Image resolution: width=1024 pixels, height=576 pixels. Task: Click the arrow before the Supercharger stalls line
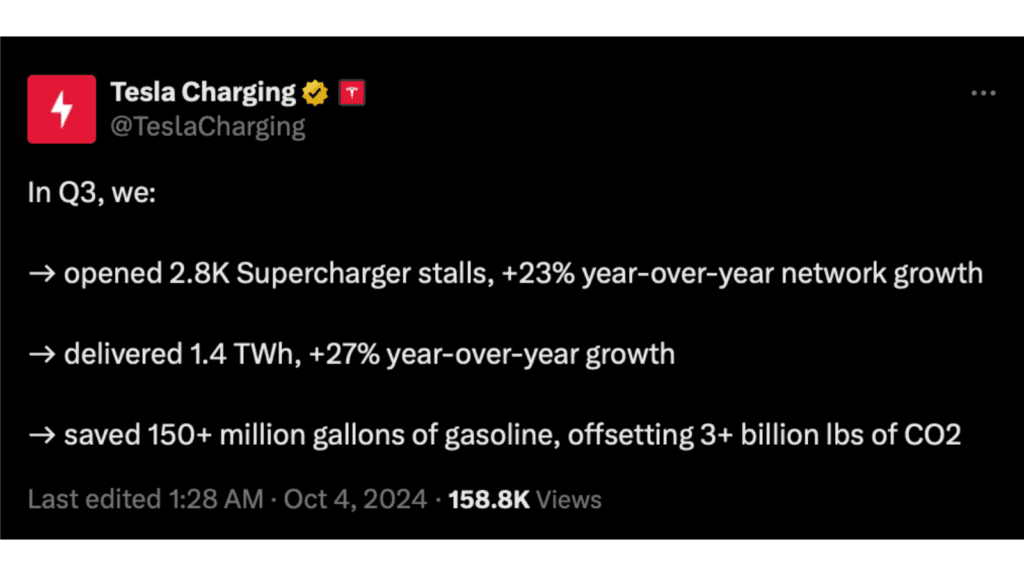pos(42,273)
